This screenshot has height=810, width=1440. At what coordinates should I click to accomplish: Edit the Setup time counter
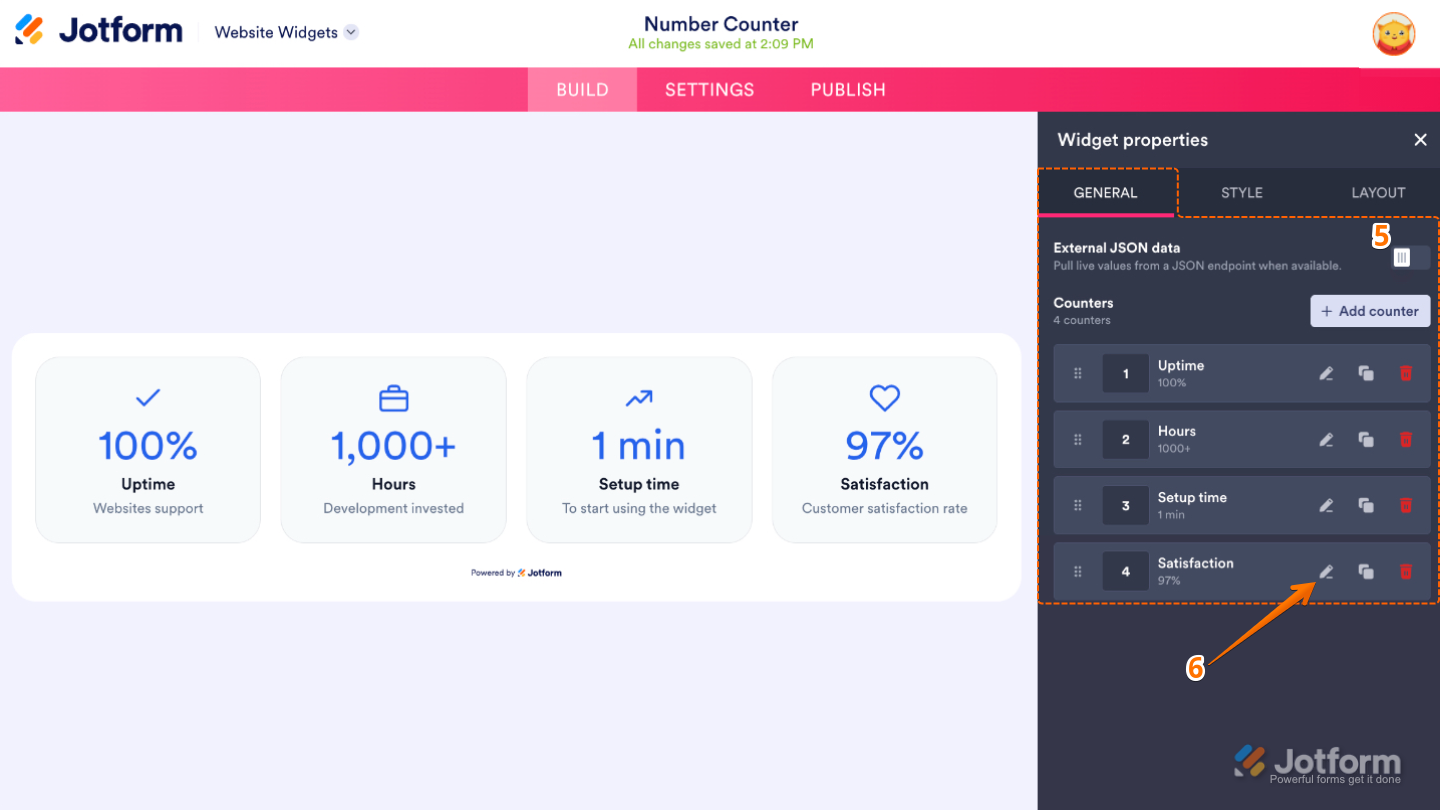tap(1326, 506)
